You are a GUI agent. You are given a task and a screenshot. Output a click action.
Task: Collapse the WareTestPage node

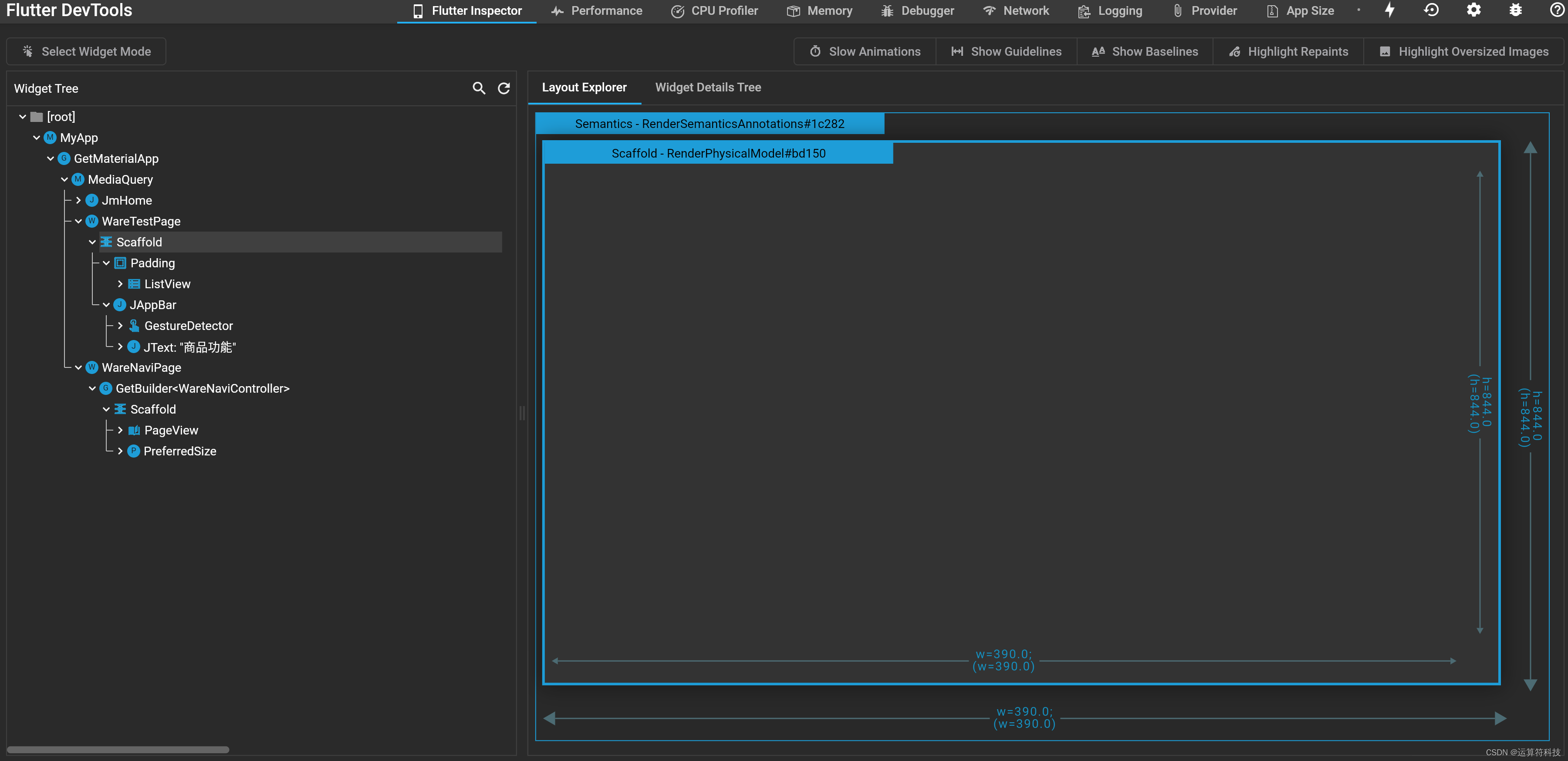[78, 222]
